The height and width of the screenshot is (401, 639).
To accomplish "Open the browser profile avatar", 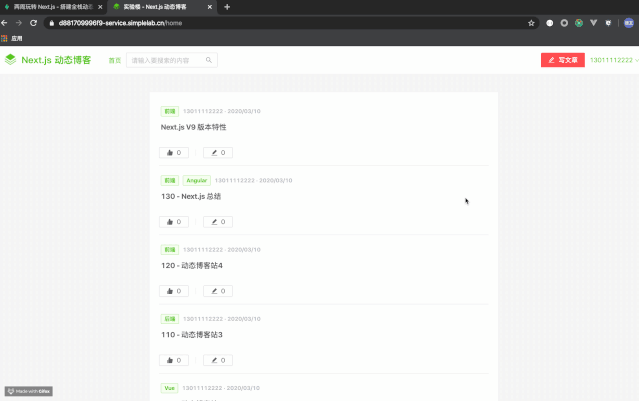I will click(x=629, y=23).
